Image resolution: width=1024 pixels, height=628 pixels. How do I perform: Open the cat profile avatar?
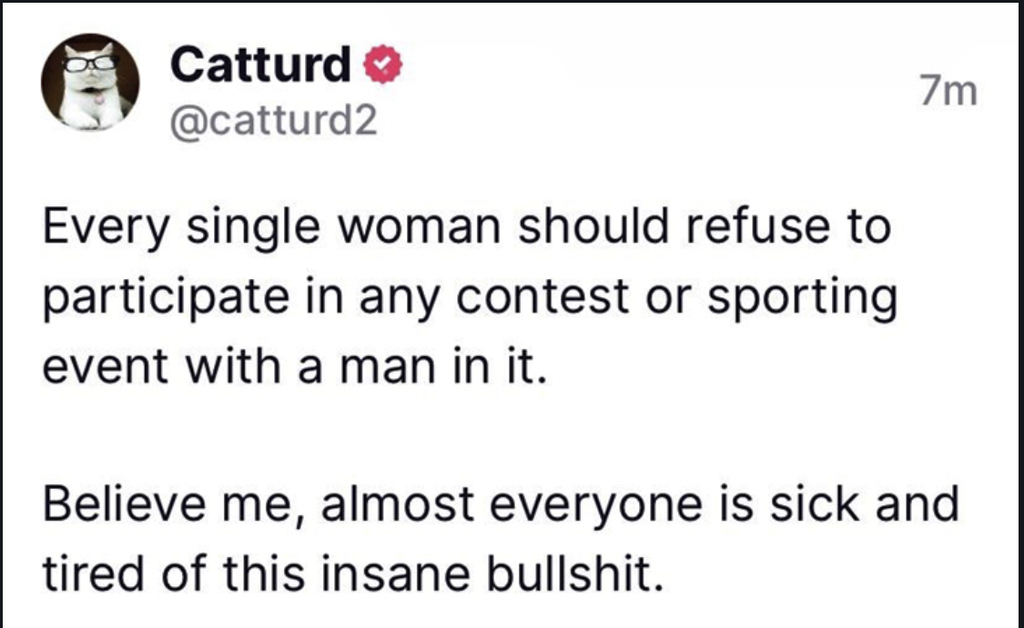click(90, 82)
